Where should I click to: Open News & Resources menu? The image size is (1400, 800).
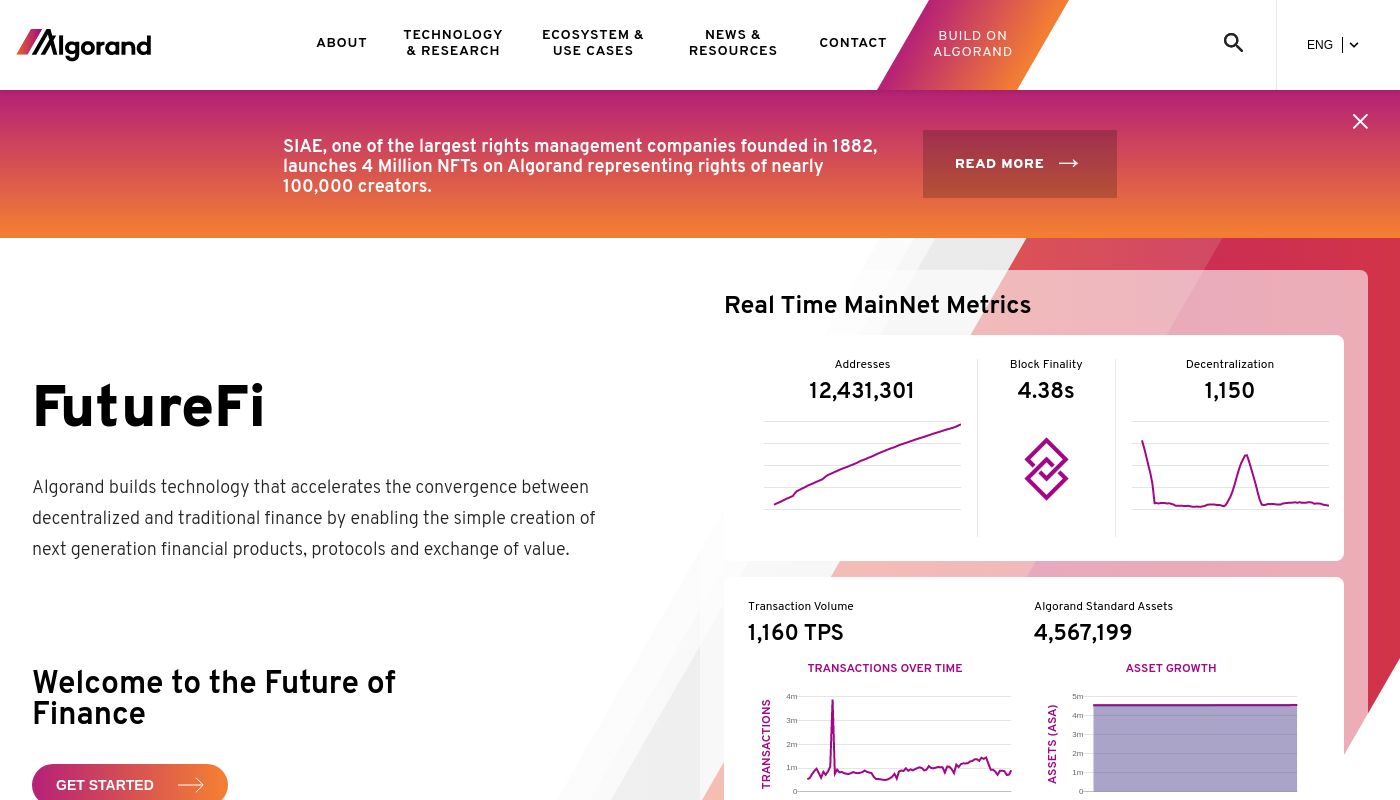pyautogui.click(x=733, y=43)
